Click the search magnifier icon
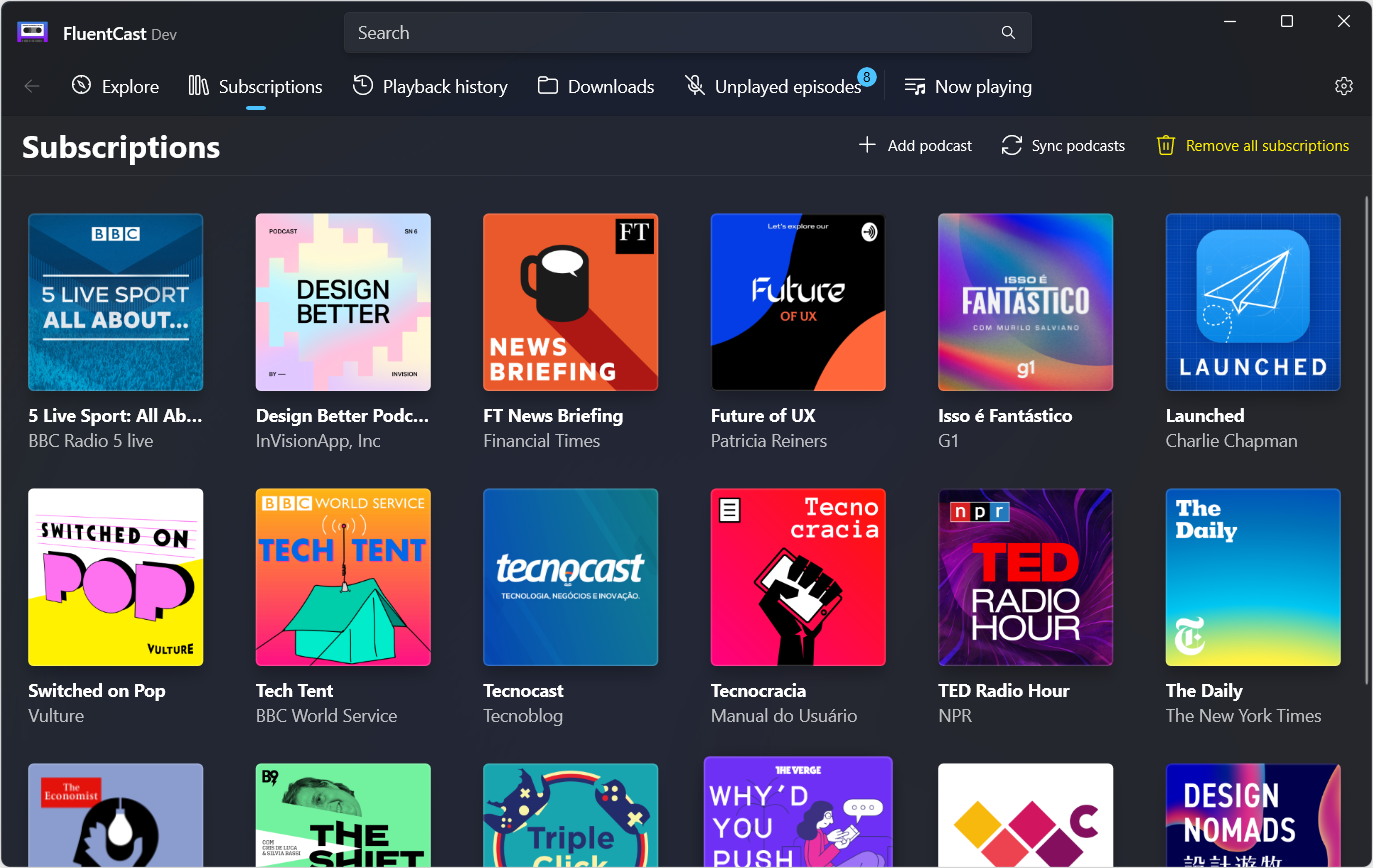1373x868 pixels. point(1007,32)
